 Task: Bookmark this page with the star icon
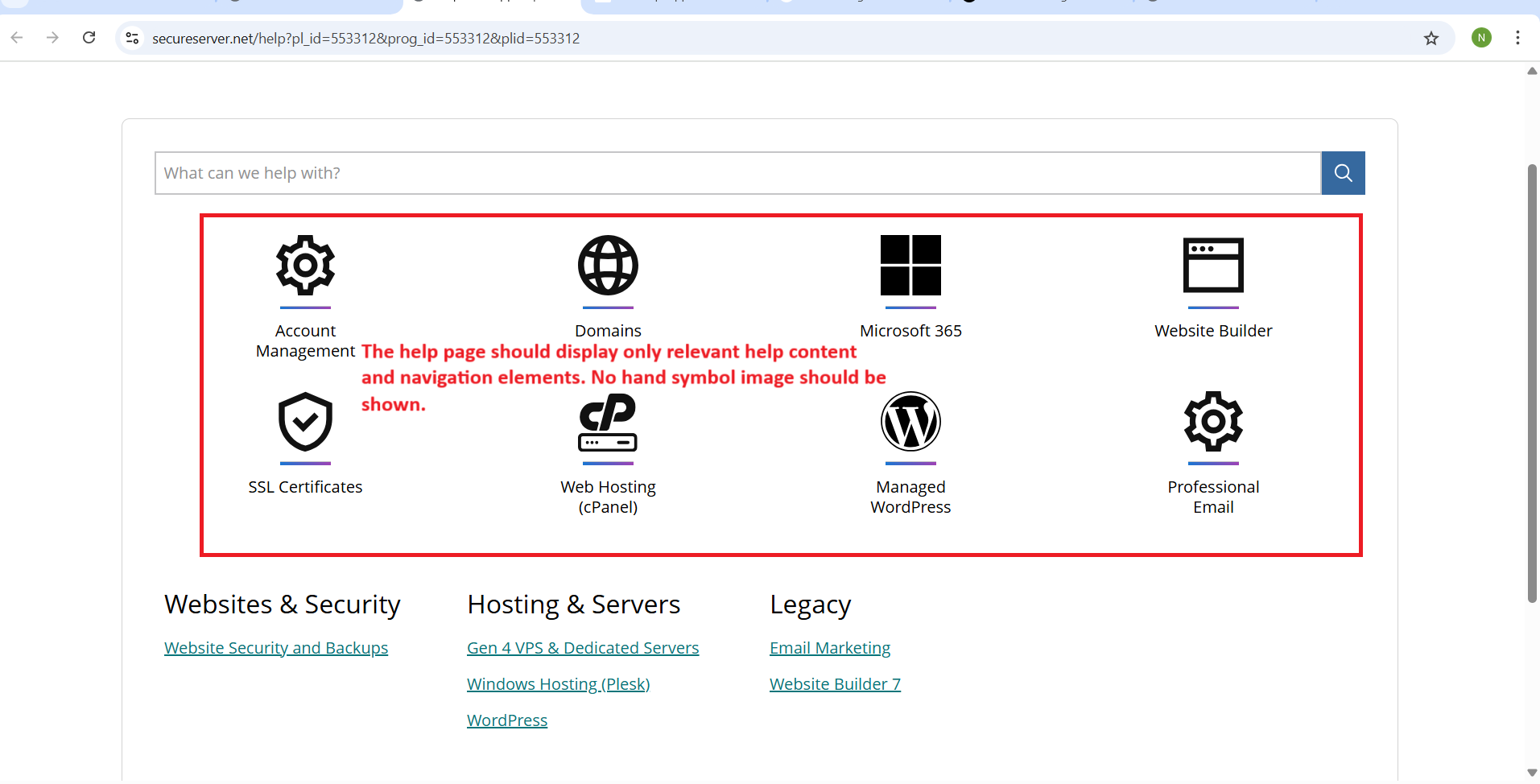1431,38
